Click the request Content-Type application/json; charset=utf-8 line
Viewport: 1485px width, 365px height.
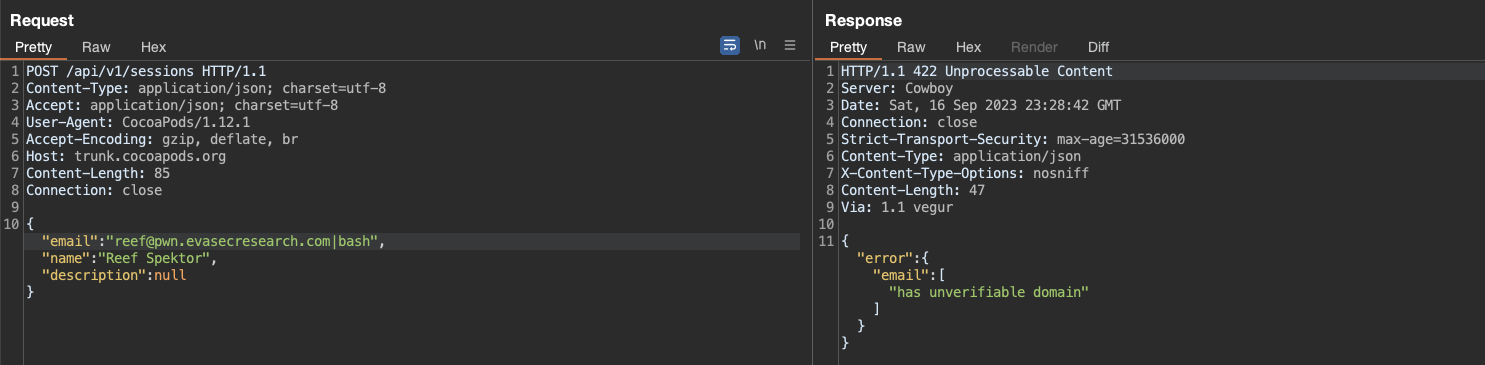tap(206, 89)
